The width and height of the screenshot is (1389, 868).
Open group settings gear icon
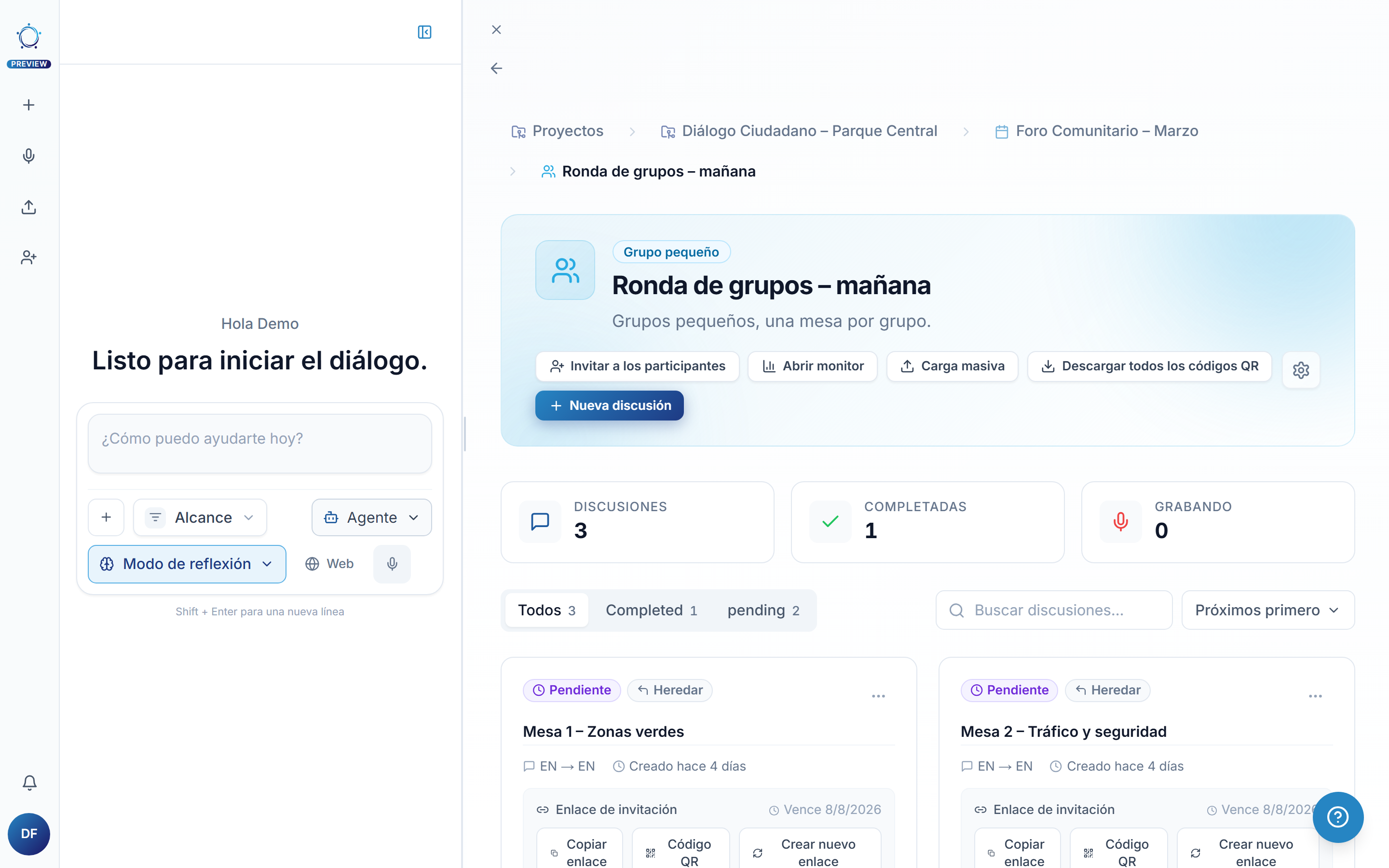pyautogui.click(x=1301, y=370)
